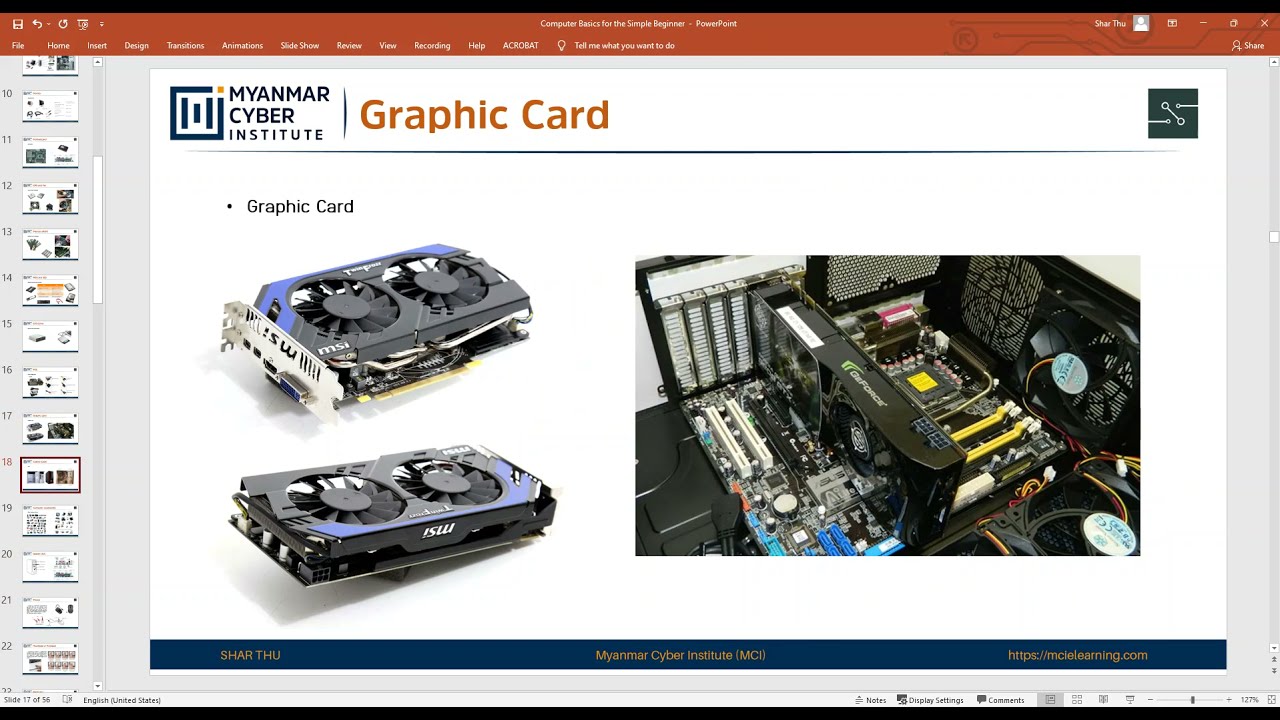This screenshot has height=720, width=1280.
Task: Share the presentation using Share button
Action: [x=1248, y=46]
